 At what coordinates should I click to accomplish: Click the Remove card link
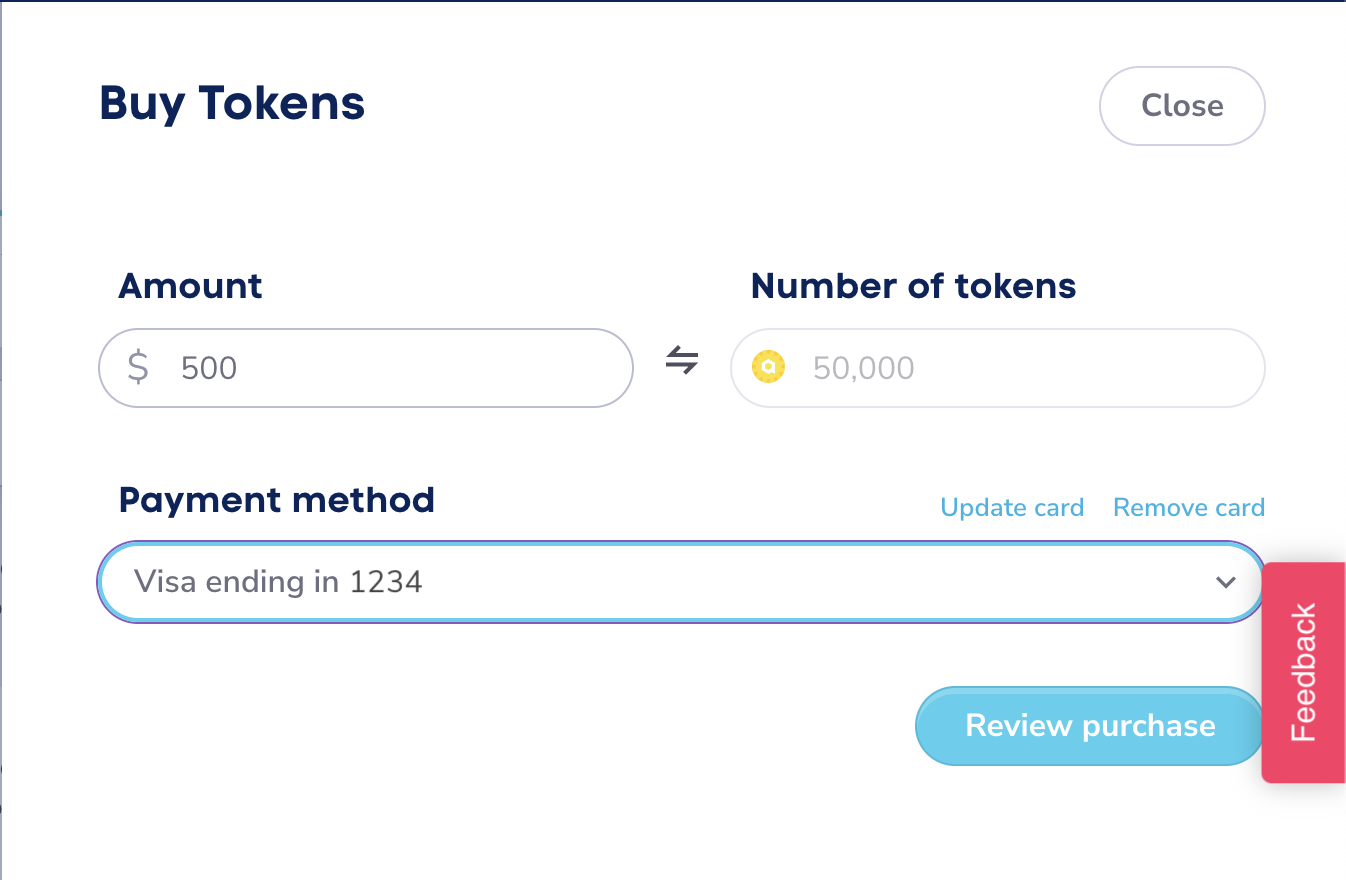click(1188, 508)
